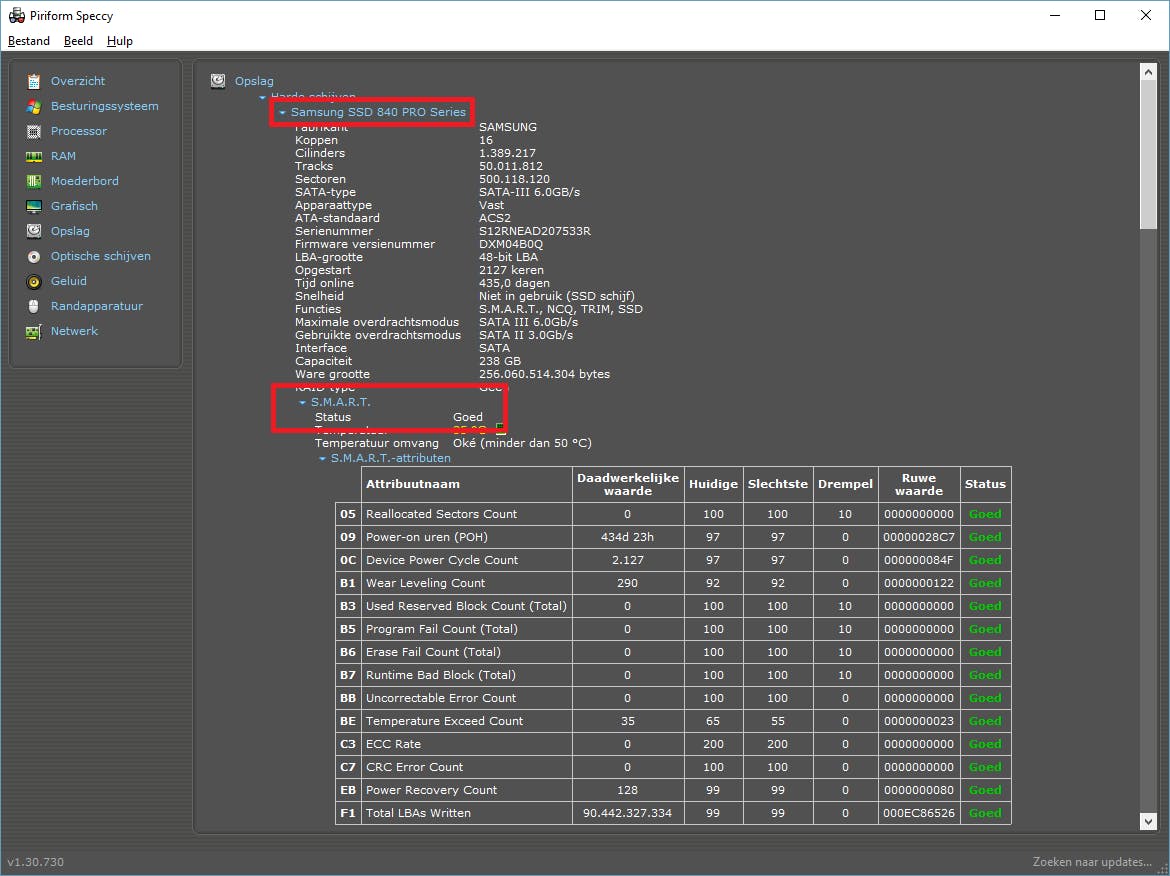Click the Ruwe waarde column header

pos(919,484)
